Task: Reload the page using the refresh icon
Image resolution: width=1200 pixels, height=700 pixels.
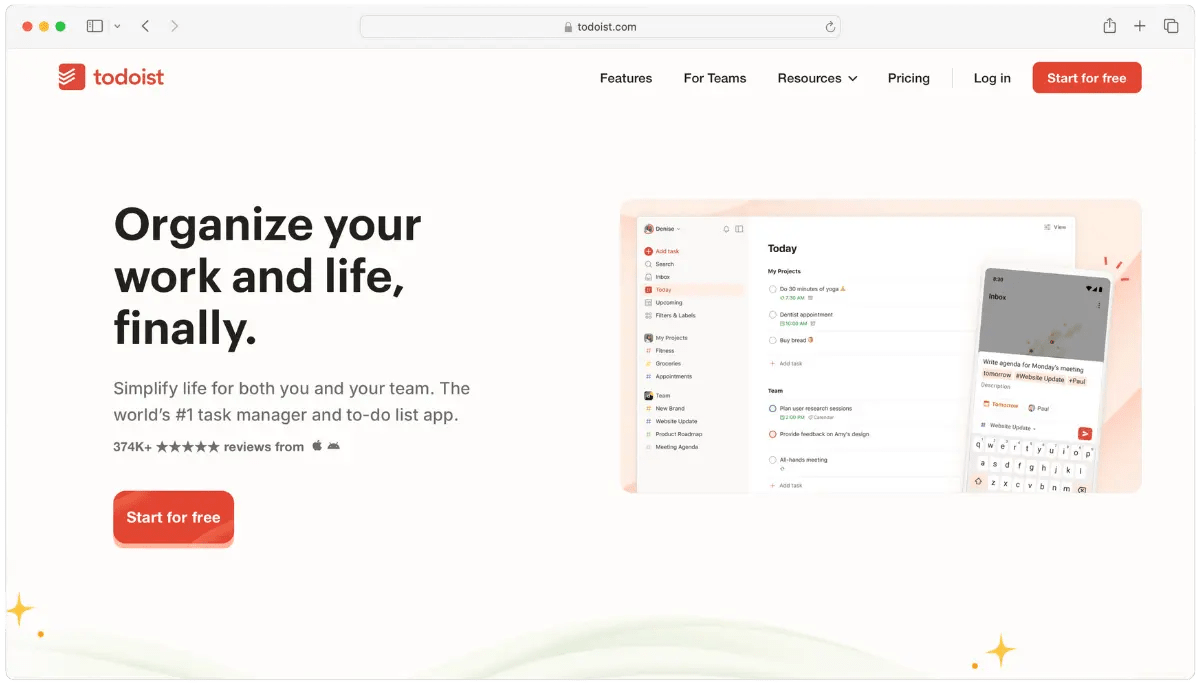Action: [x=830, y=27]
